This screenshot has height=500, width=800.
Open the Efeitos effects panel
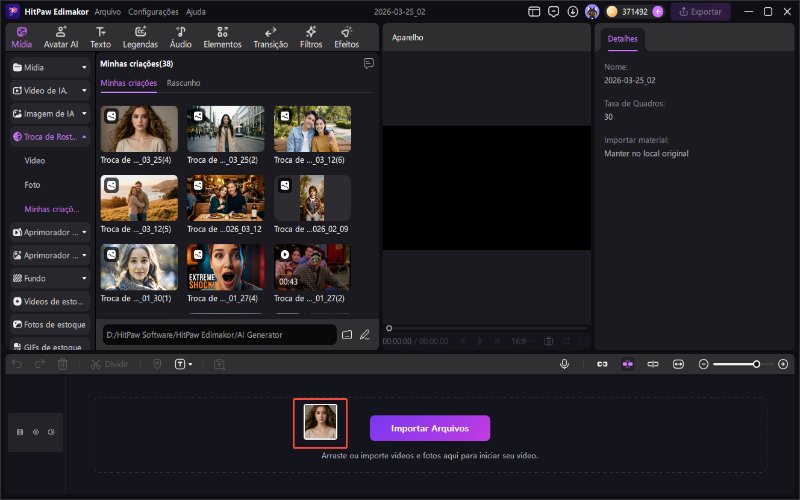(x=346, y=38)
